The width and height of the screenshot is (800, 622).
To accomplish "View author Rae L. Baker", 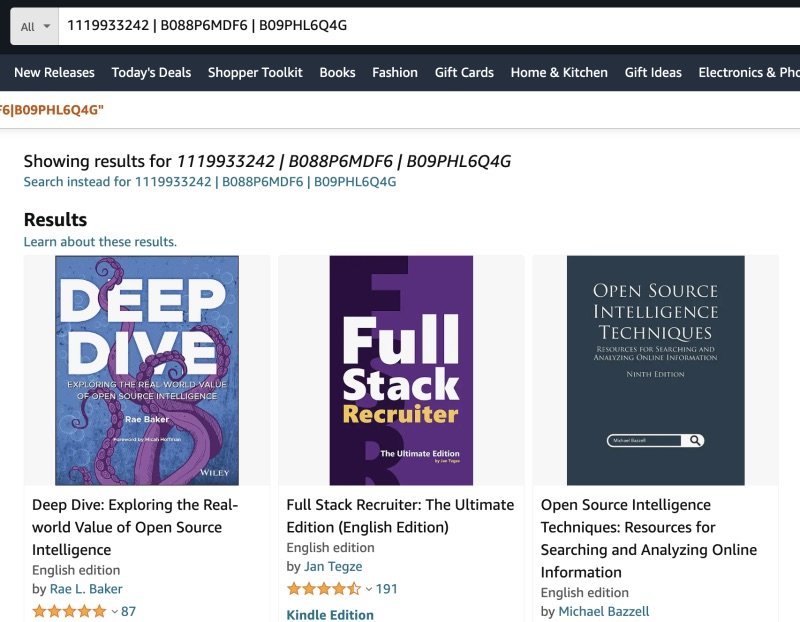I will point(86,589).
